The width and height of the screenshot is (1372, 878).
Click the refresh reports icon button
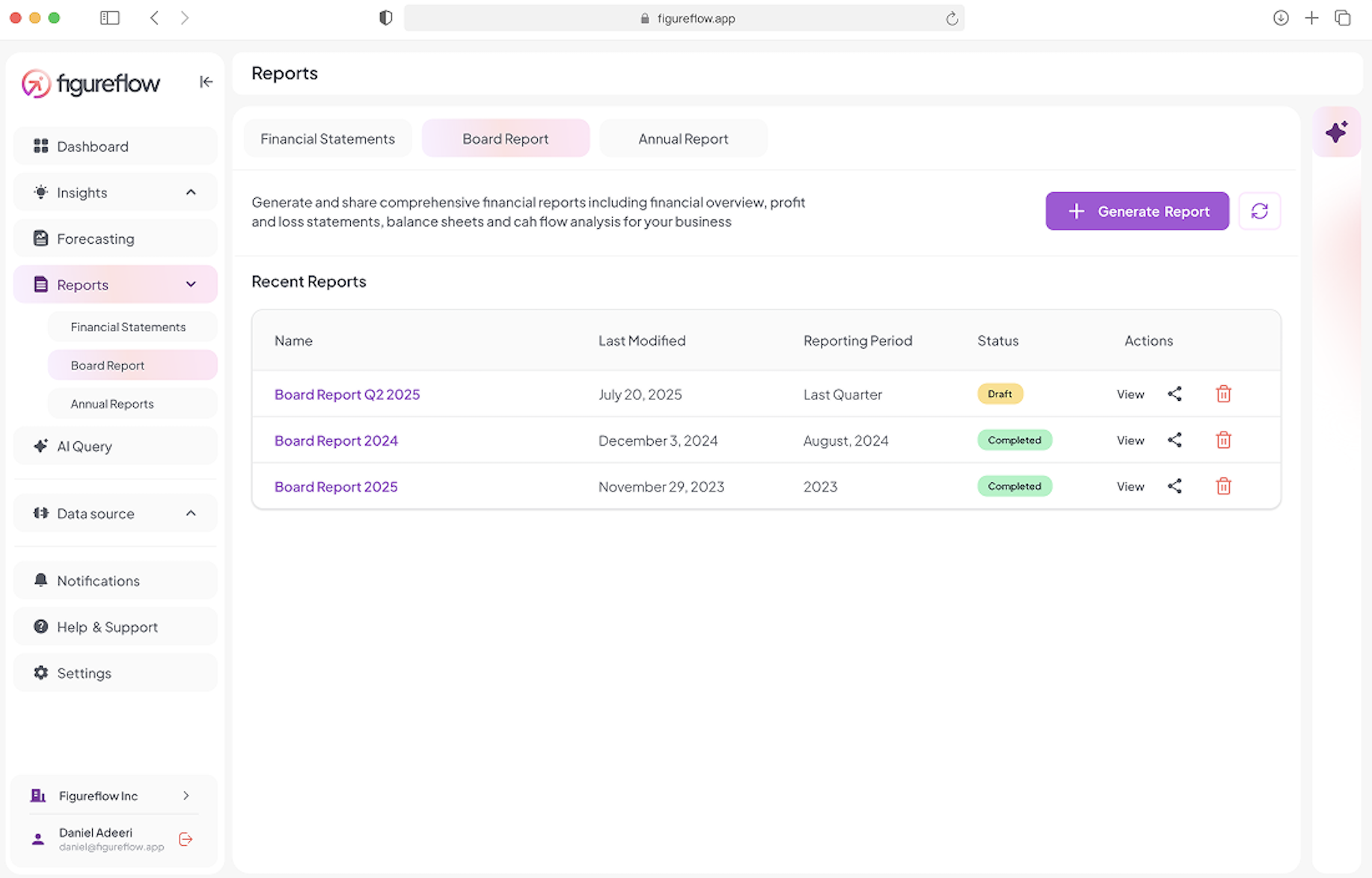1259,212
